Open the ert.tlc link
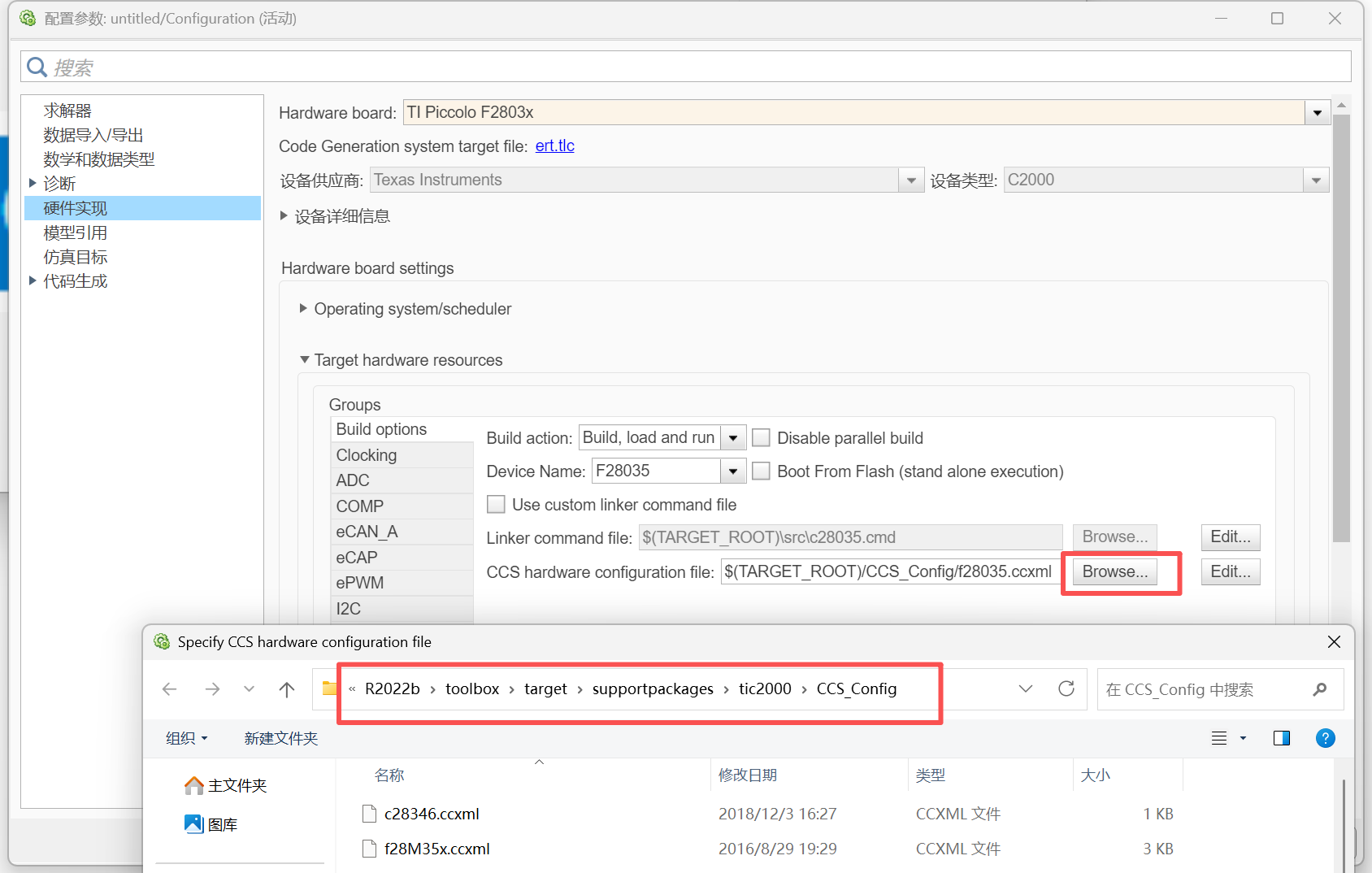This screenshot has width=1372, height=873. coord(555,145)
